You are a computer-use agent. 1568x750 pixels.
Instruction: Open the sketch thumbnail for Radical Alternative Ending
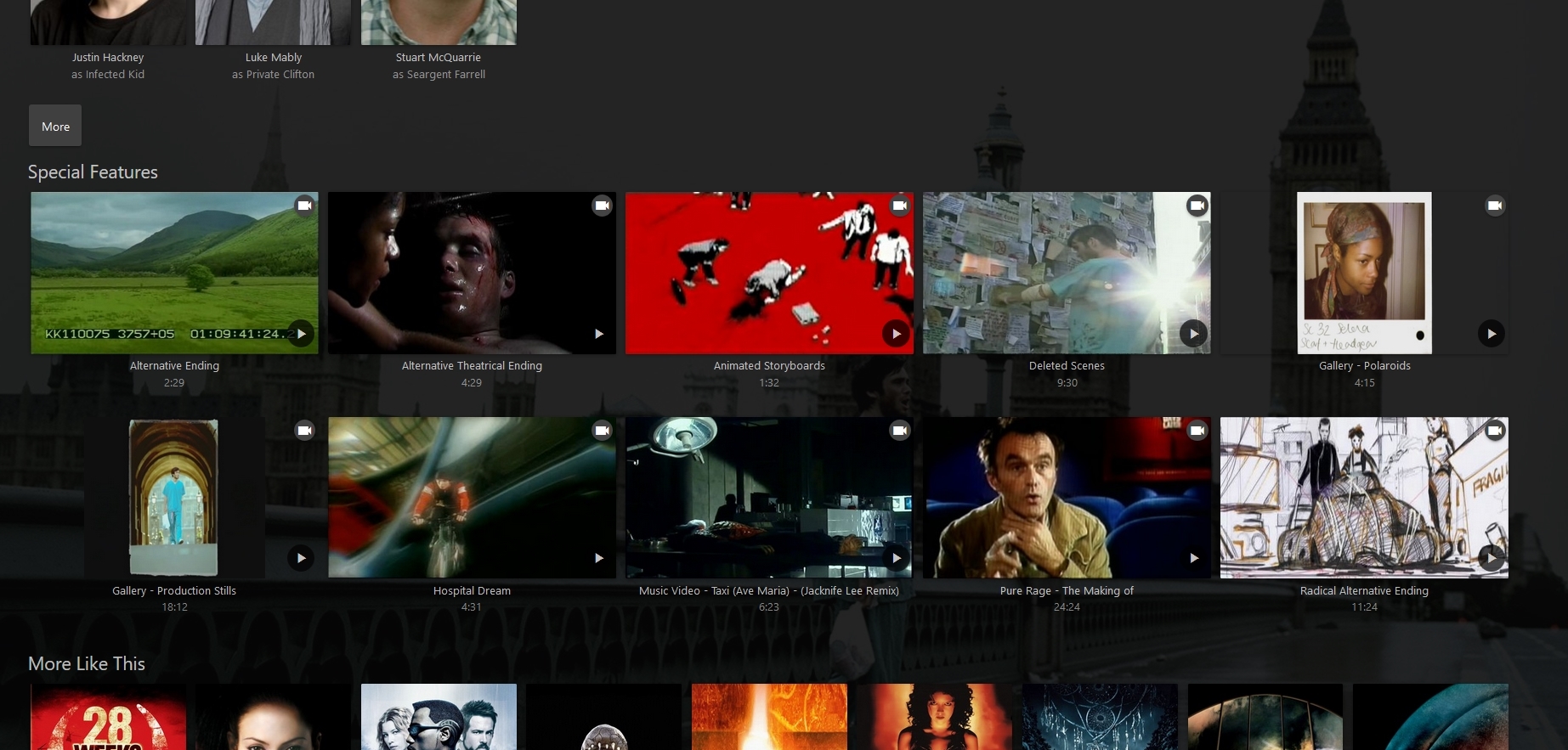(1364, 498)
